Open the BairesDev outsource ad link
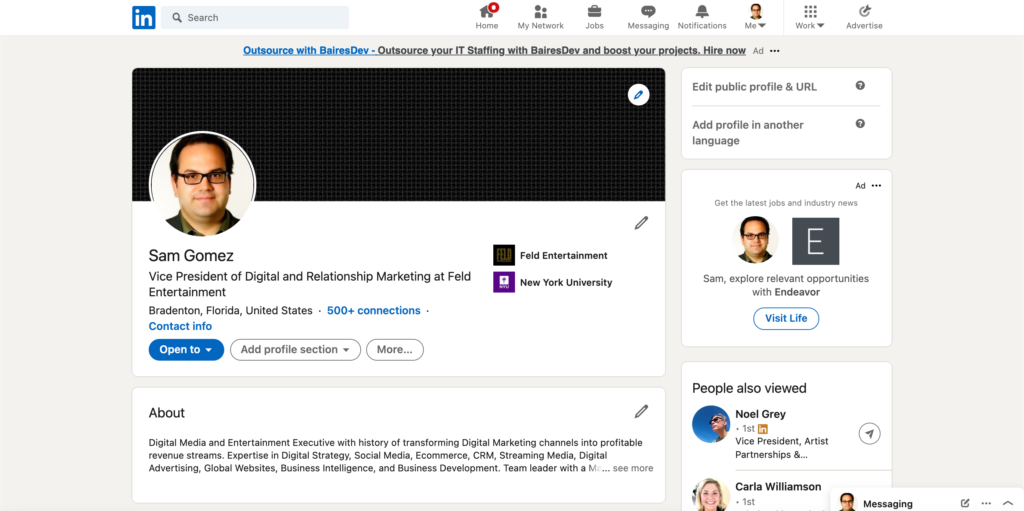This screenshot has width=1024, height=511. pyautogui.click(x=494, y=50)
